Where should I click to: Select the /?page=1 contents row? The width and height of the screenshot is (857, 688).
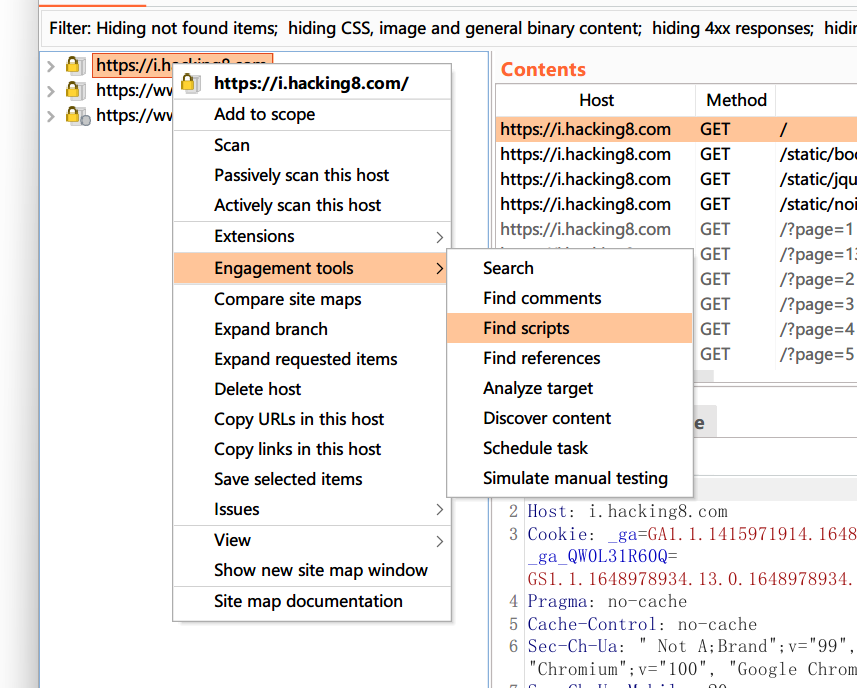[677, 230]
